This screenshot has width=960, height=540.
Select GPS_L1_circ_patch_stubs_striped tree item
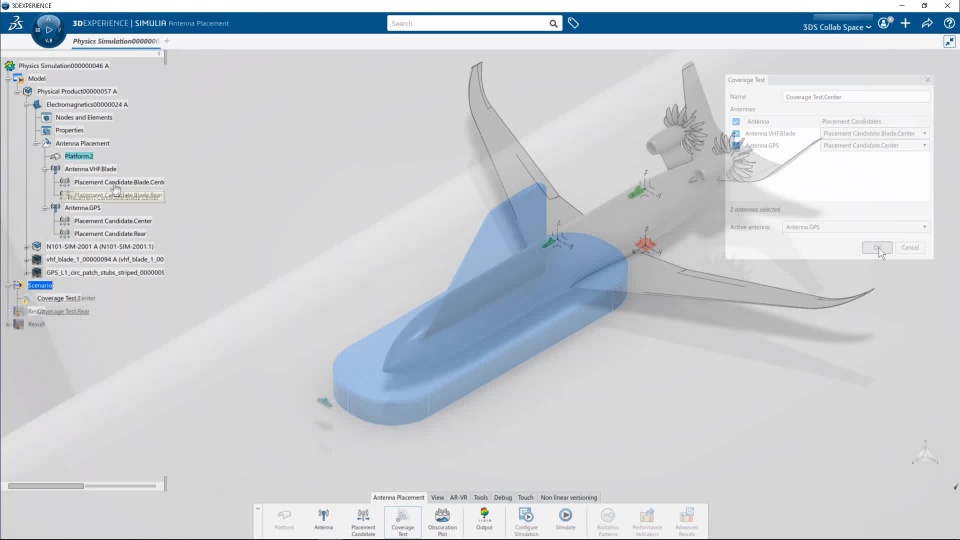click(x=105, y=272)
